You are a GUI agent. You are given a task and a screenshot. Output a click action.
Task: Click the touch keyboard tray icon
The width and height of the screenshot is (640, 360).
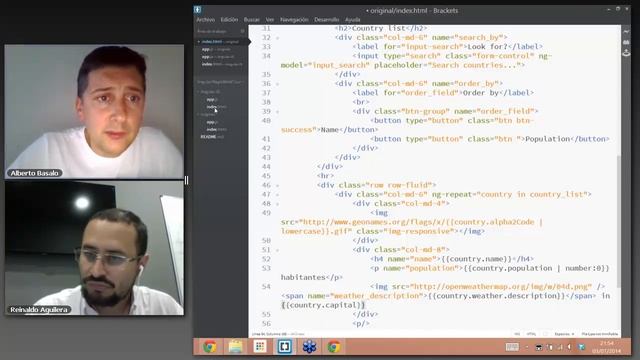click(512, 347)
